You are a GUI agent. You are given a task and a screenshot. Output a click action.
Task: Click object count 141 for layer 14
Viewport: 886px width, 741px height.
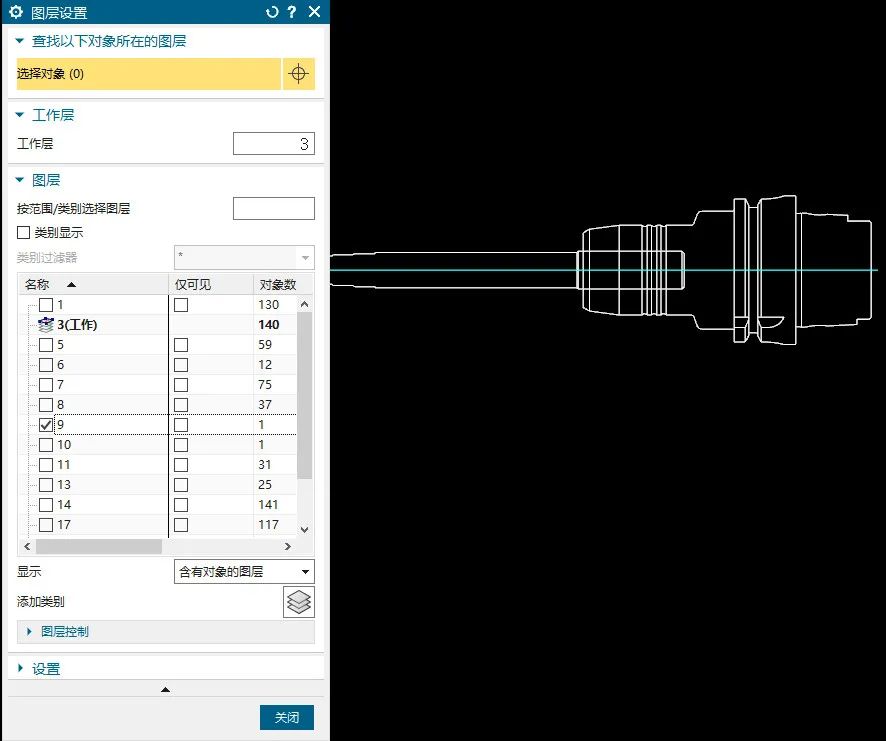click(x=268, y=505)
